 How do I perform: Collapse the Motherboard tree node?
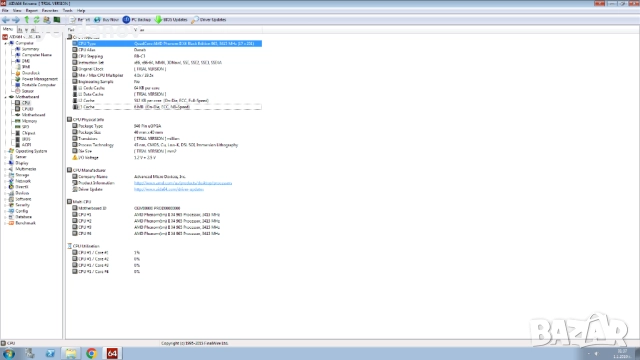(x=6, y=97)
